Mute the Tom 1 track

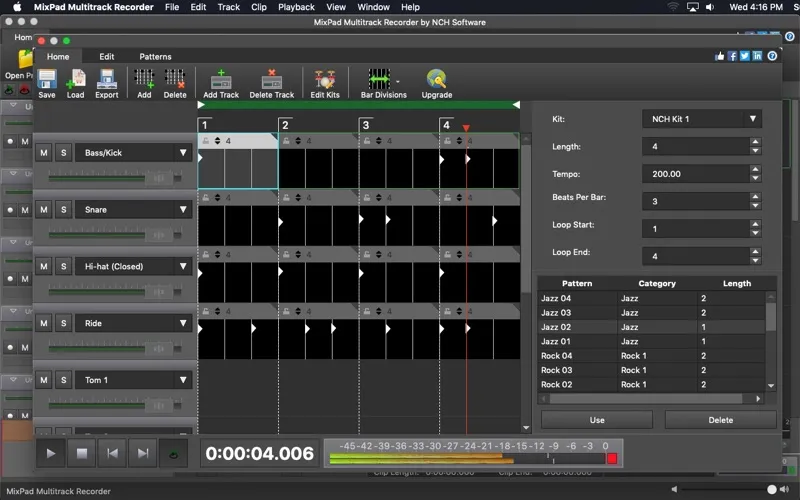[x=44, y=380]
